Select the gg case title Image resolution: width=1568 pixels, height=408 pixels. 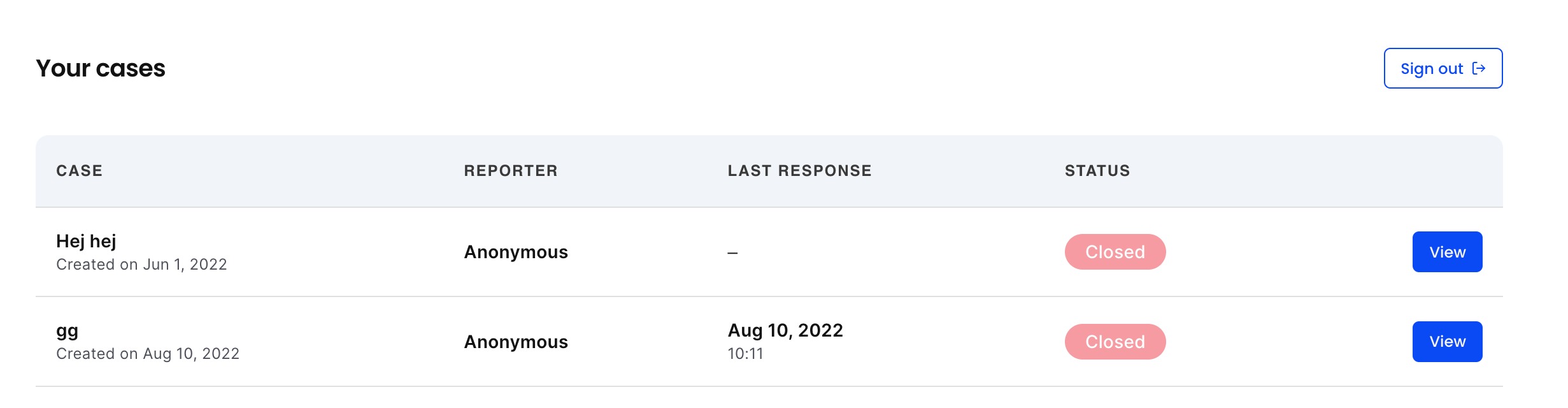(x=67, y=331)
